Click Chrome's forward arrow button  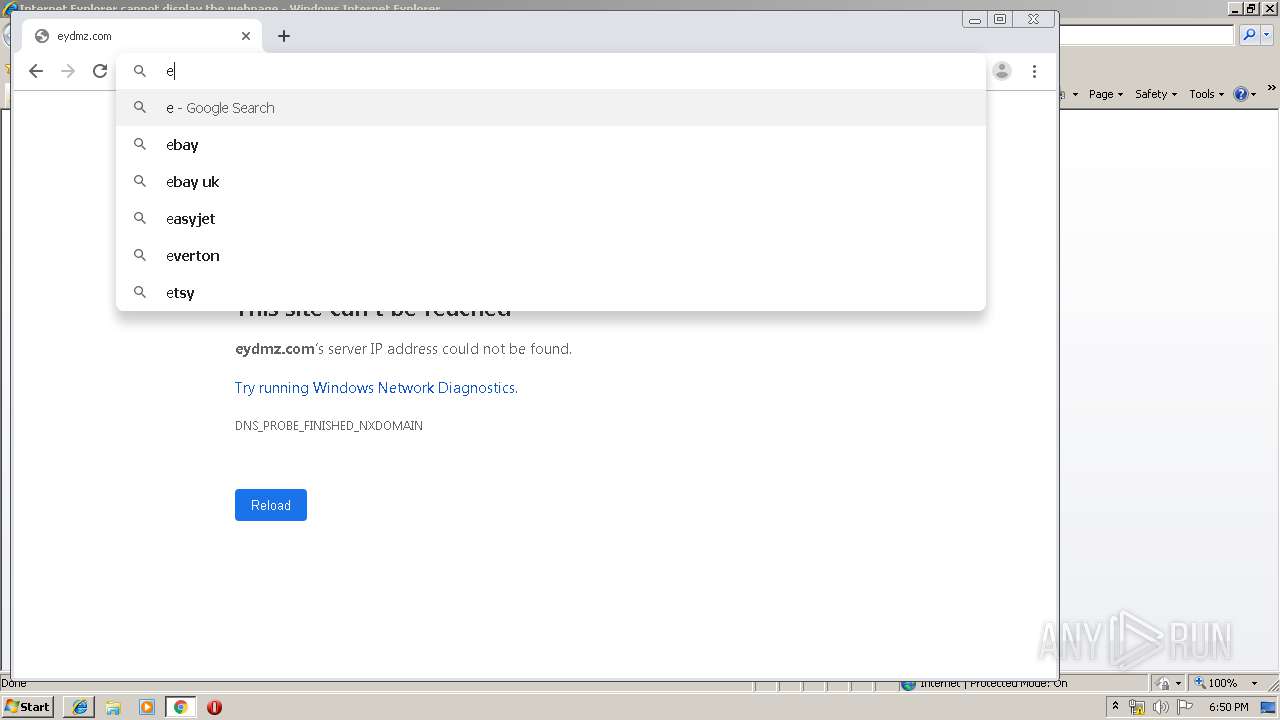tap(68, 71)
